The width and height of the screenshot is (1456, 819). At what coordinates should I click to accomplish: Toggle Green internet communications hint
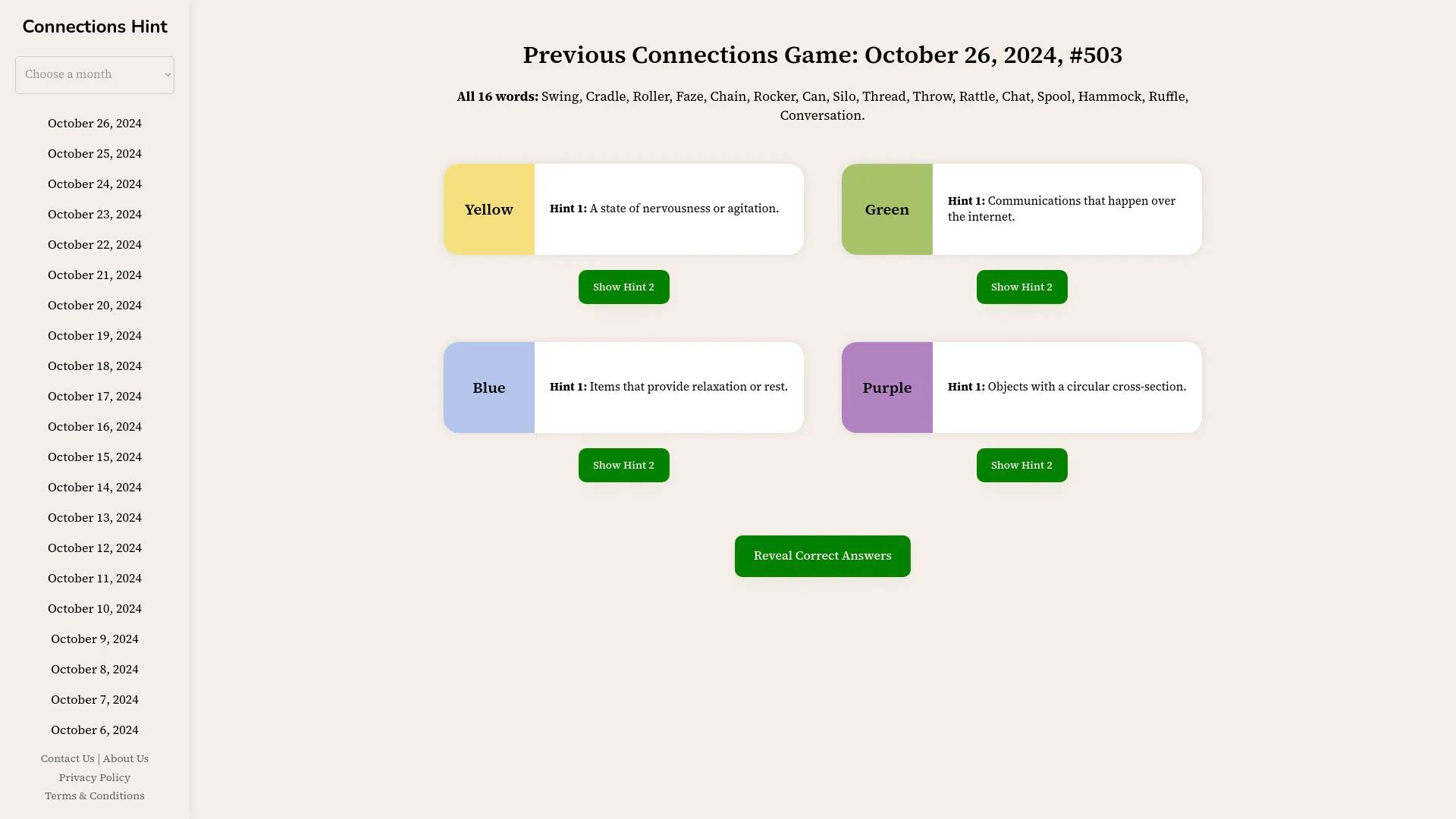coord(1021,287)
